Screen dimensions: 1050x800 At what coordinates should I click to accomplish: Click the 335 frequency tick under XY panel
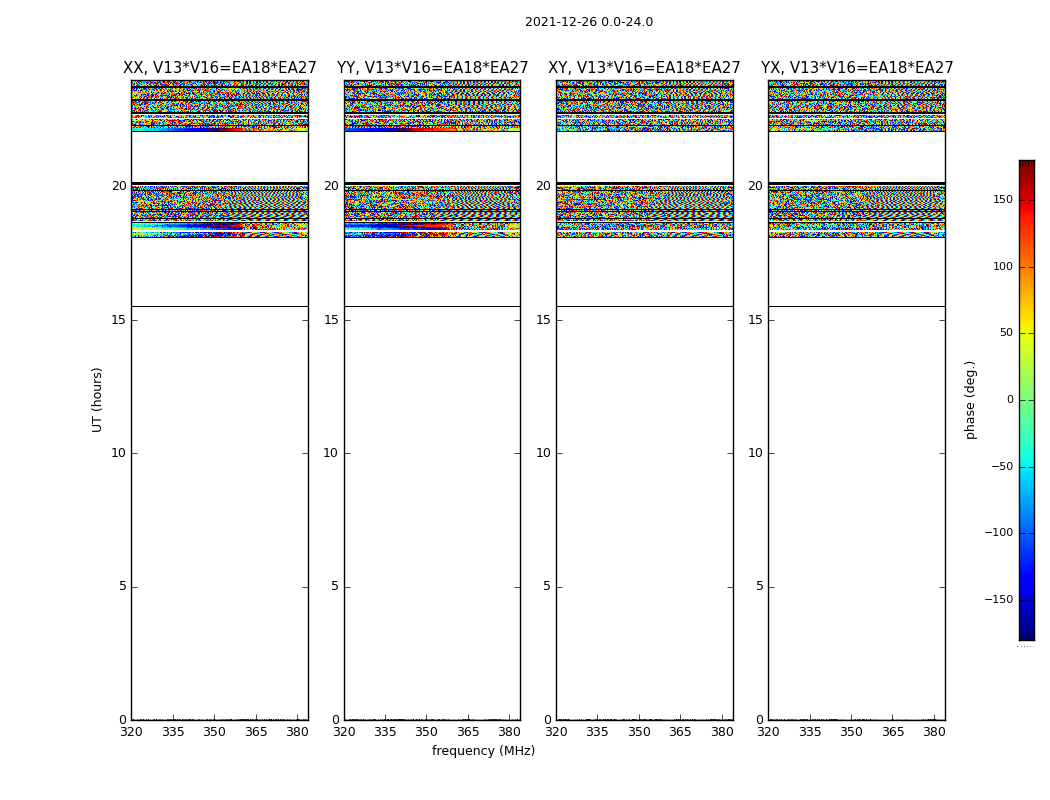[597, 732]
